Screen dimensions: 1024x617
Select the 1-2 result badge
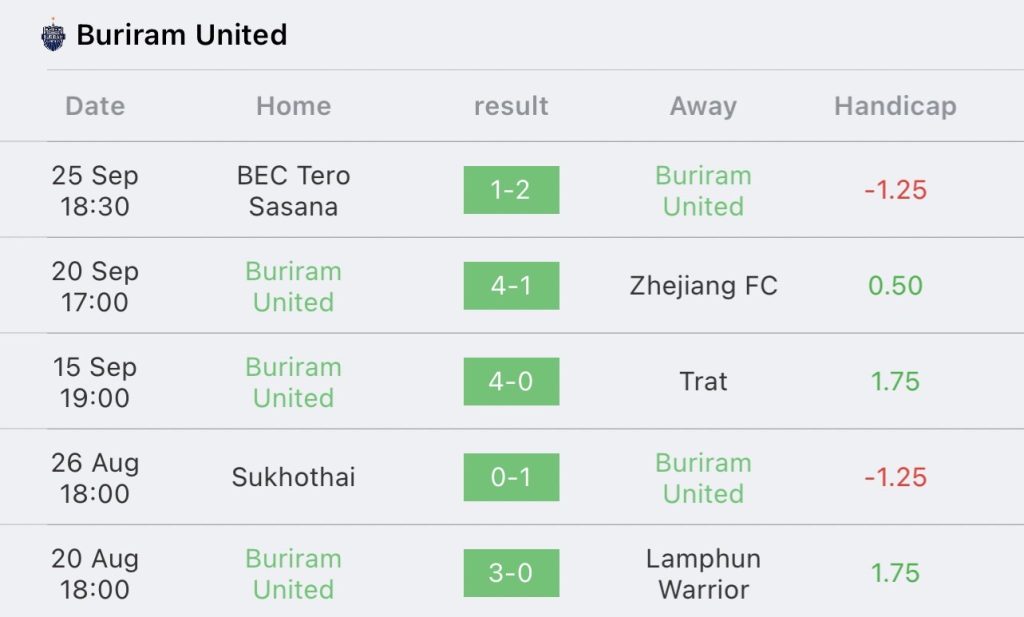[x=511, y=190]
